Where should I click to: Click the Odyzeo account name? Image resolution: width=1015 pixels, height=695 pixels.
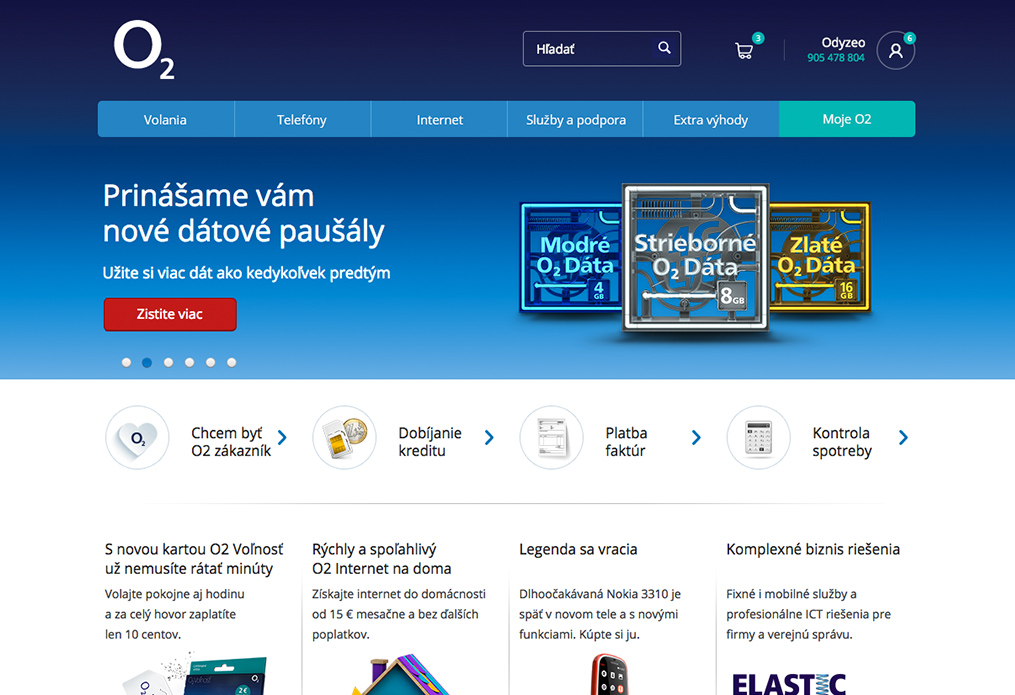click(843, 43)
